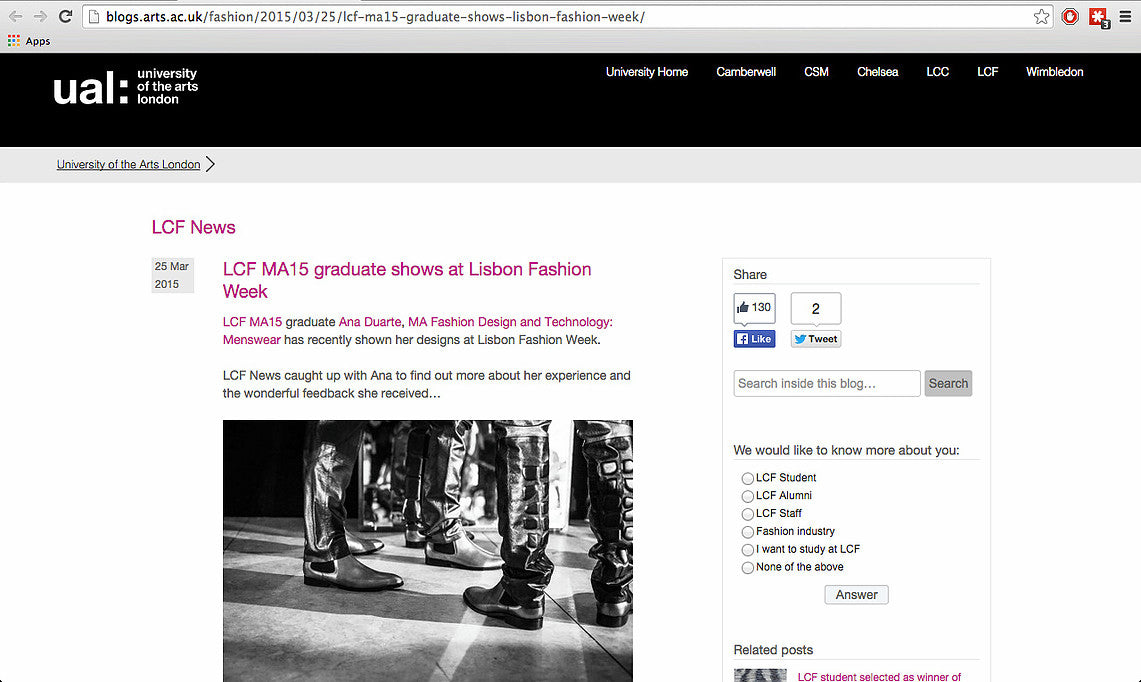Screen dimensions: 1141x682
Task: Click the Search inside this blog field
Action: 827,384
